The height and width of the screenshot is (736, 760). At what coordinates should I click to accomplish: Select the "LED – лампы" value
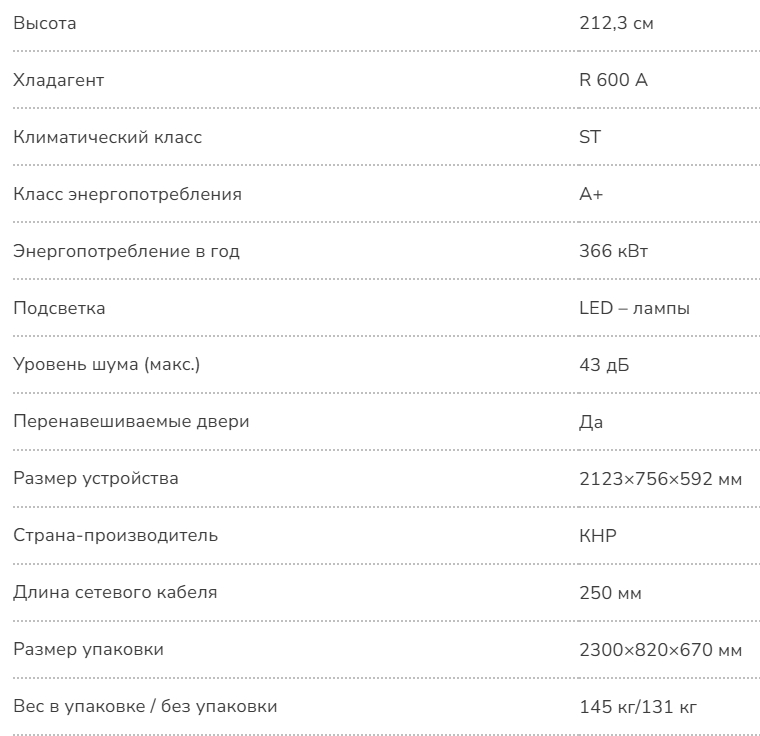(x=634, y=308)
